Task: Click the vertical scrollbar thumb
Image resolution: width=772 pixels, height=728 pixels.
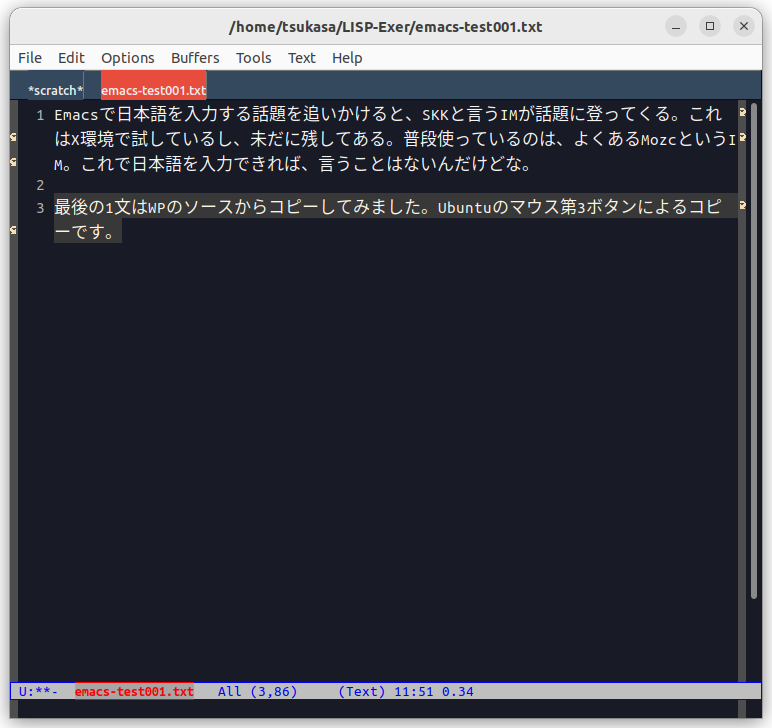Action: click(x=754, y=350)
